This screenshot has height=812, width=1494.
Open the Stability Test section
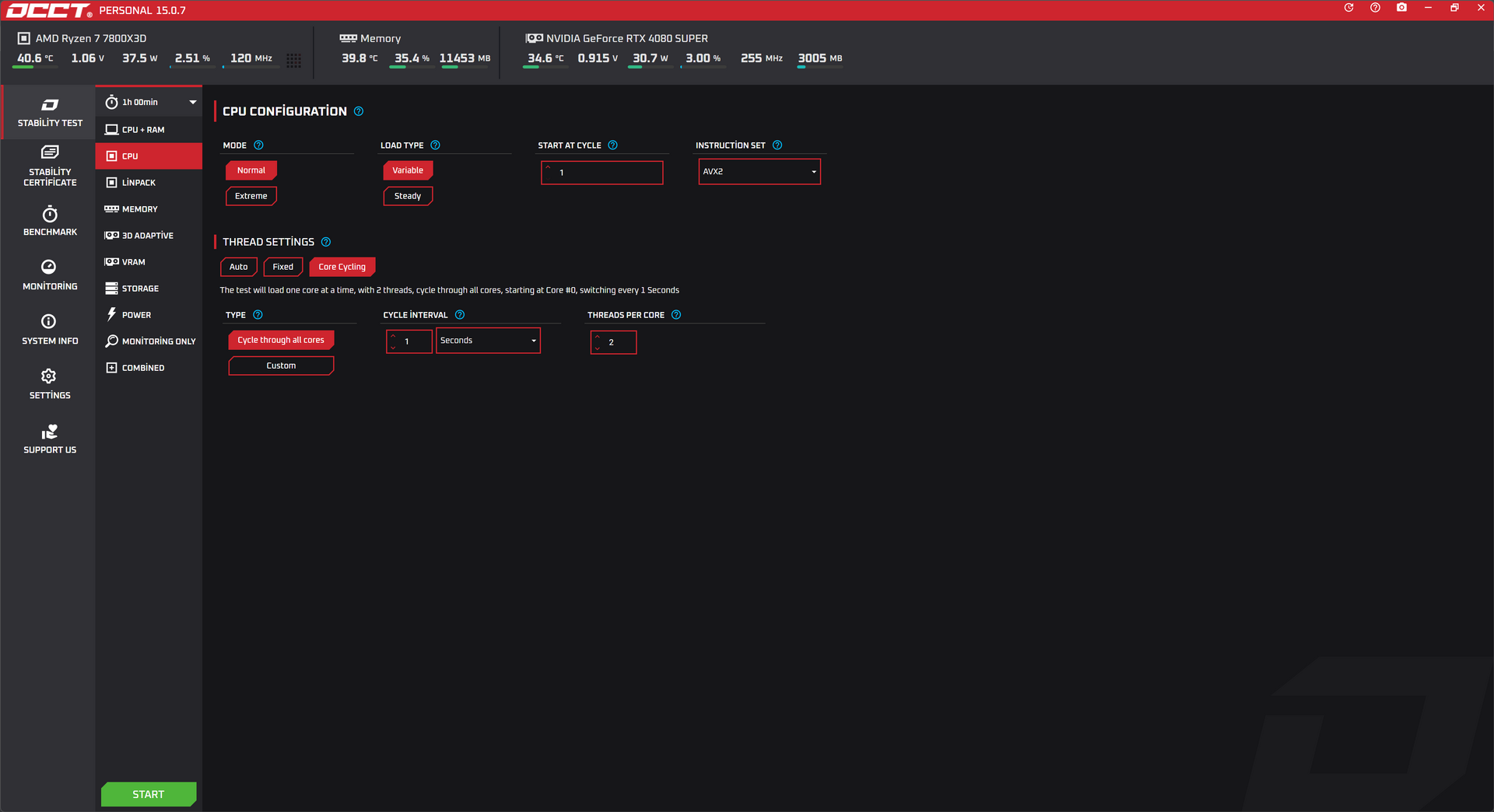click(50, 113)
